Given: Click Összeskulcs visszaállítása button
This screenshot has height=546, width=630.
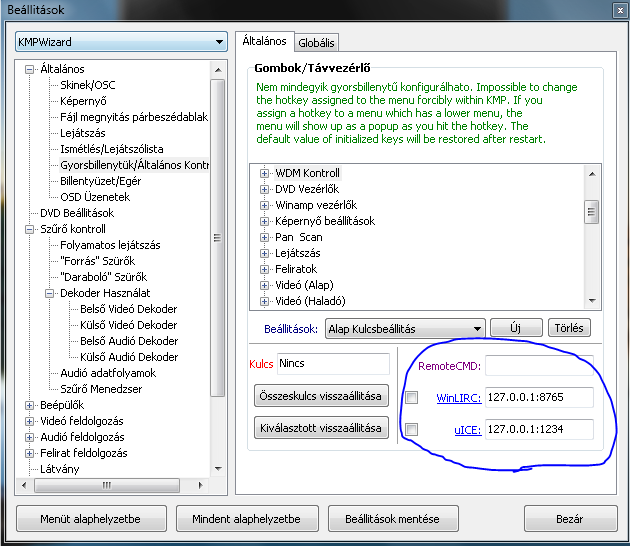Looking at the screenshot, I should [x=321, y=396].
